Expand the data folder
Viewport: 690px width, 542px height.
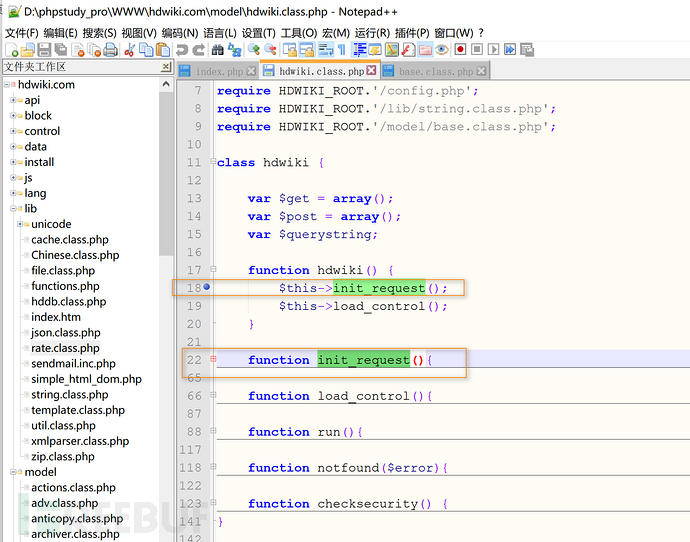pos(13,146)
